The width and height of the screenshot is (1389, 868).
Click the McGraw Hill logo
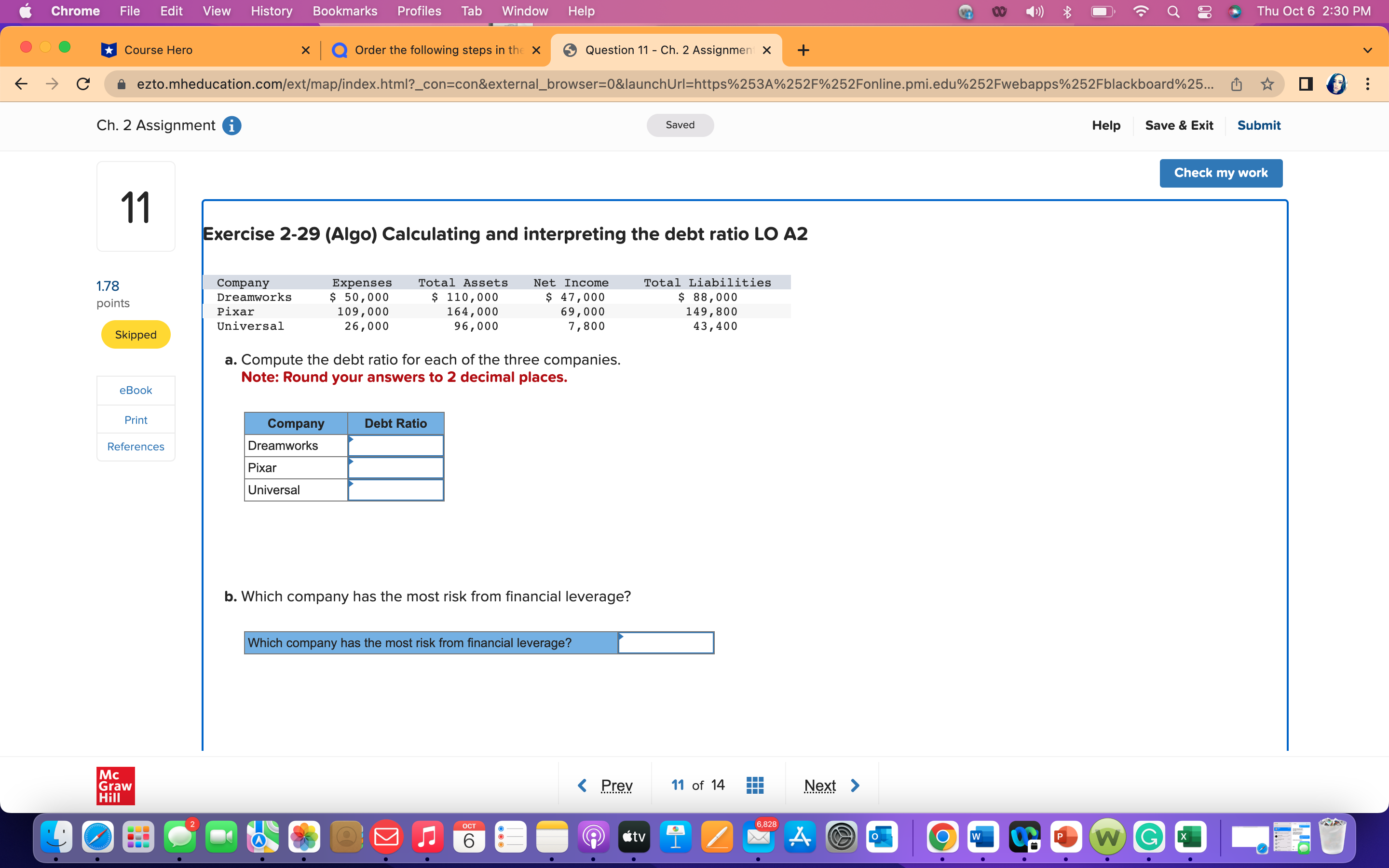(x=115, y=786)
